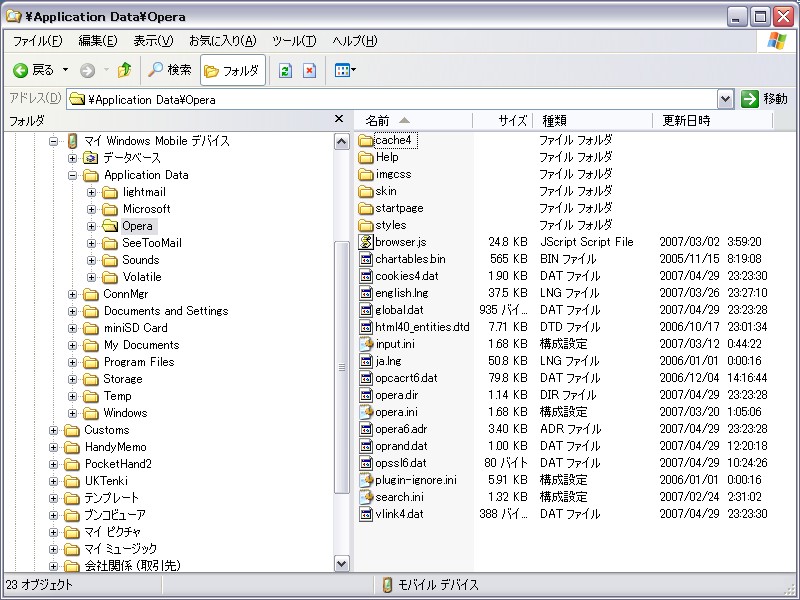Viewport: 800px width, 600px height.
Task: Sort by the 名前 column header
Action: (x=413, y=121)
